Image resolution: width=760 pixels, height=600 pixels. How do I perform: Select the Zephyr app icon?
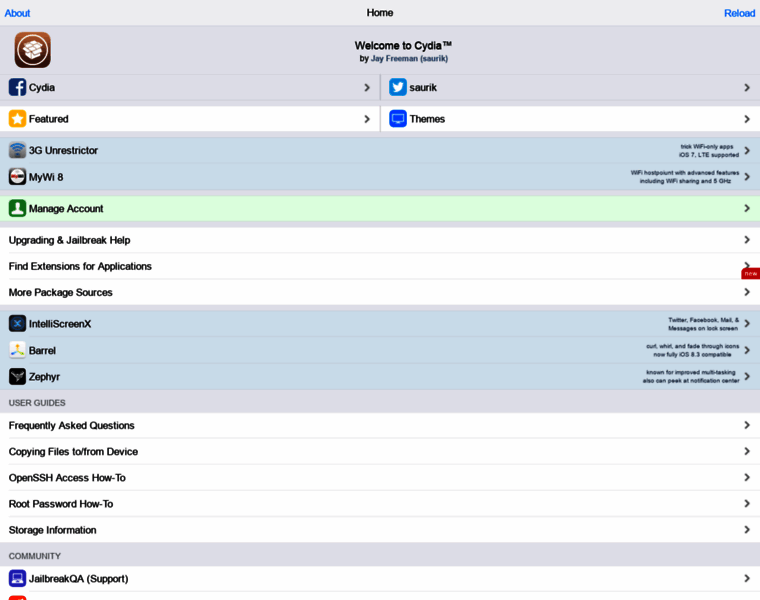pos(17,377)
